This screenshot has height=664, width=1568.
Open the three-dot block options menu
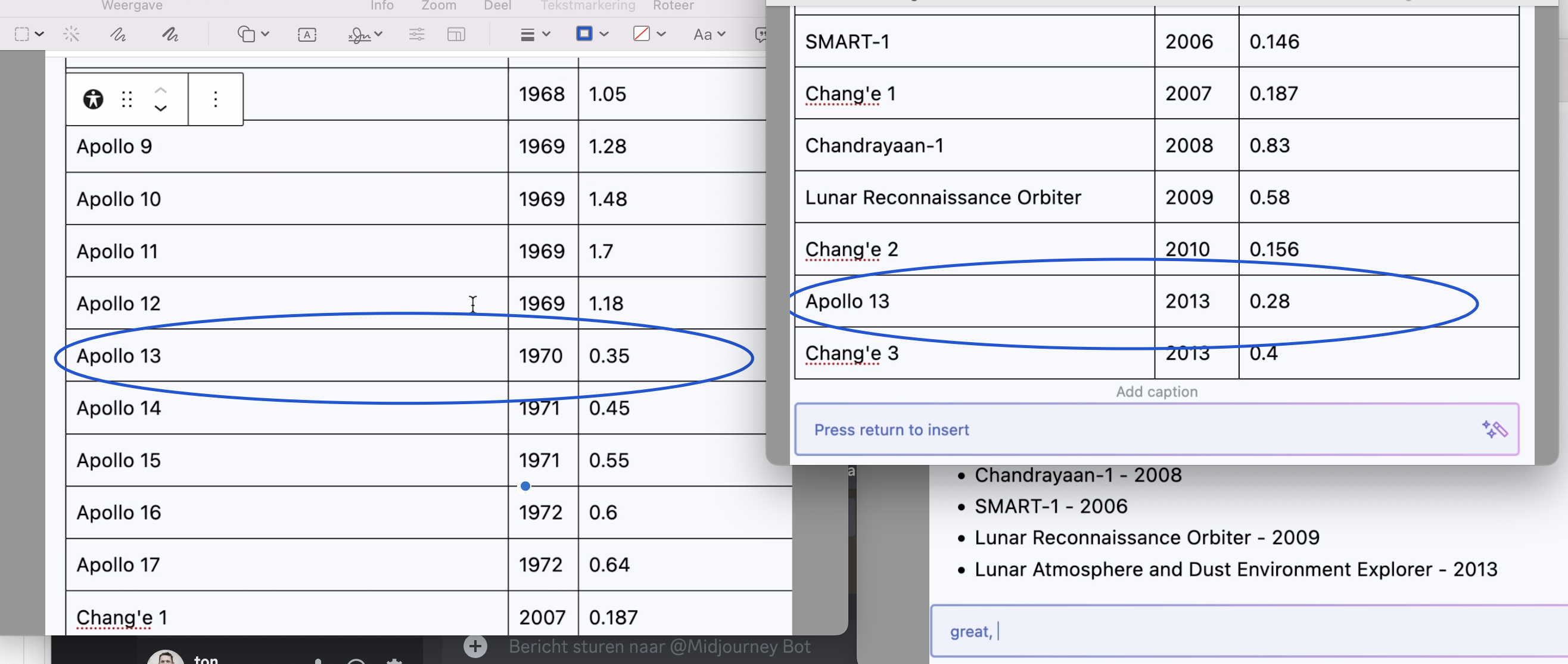coord(216,100)
